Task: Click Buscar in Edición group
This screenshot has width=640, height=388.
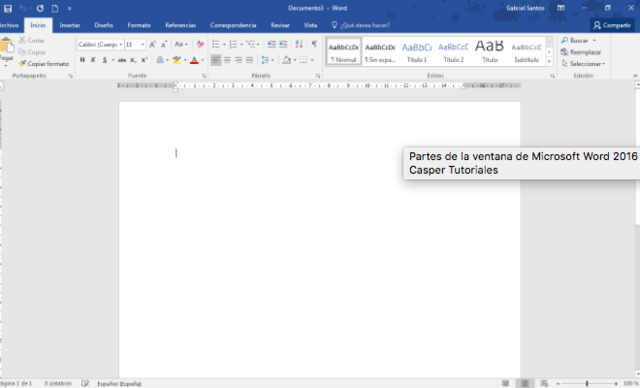Action: [x=578, y=40]
